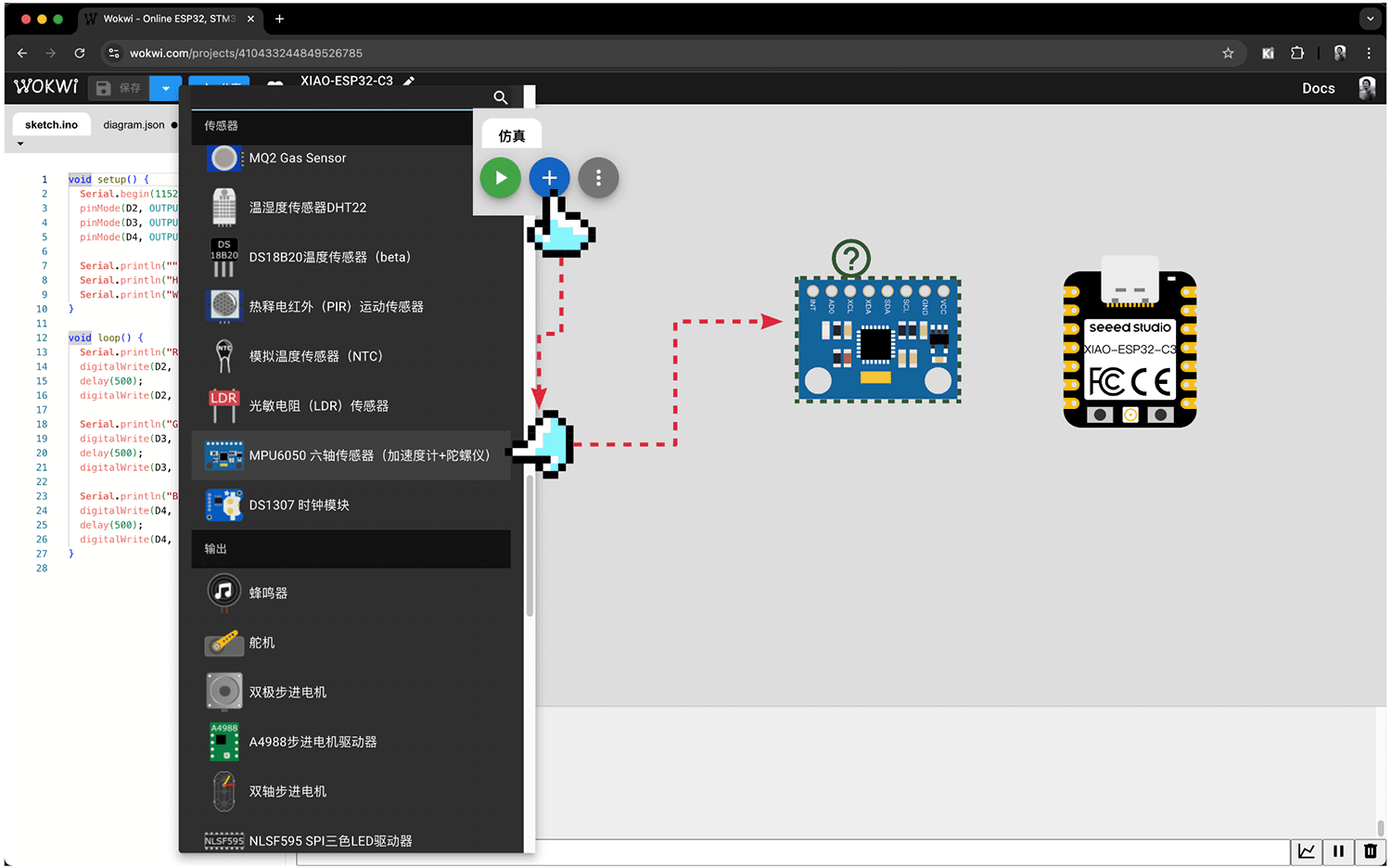
Task: Add the DHT22 温湿度传感器 part
Action: (351, 208)
